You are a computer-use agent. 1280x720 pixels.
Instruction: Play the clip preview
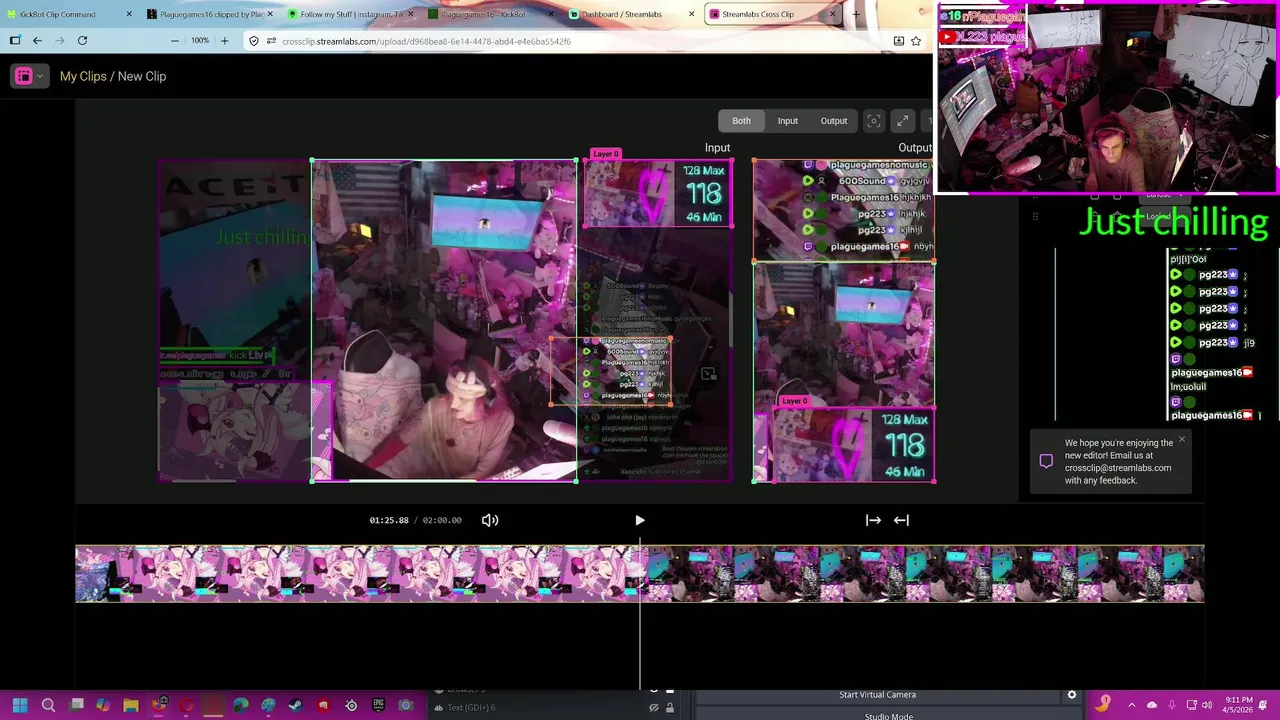640,520
